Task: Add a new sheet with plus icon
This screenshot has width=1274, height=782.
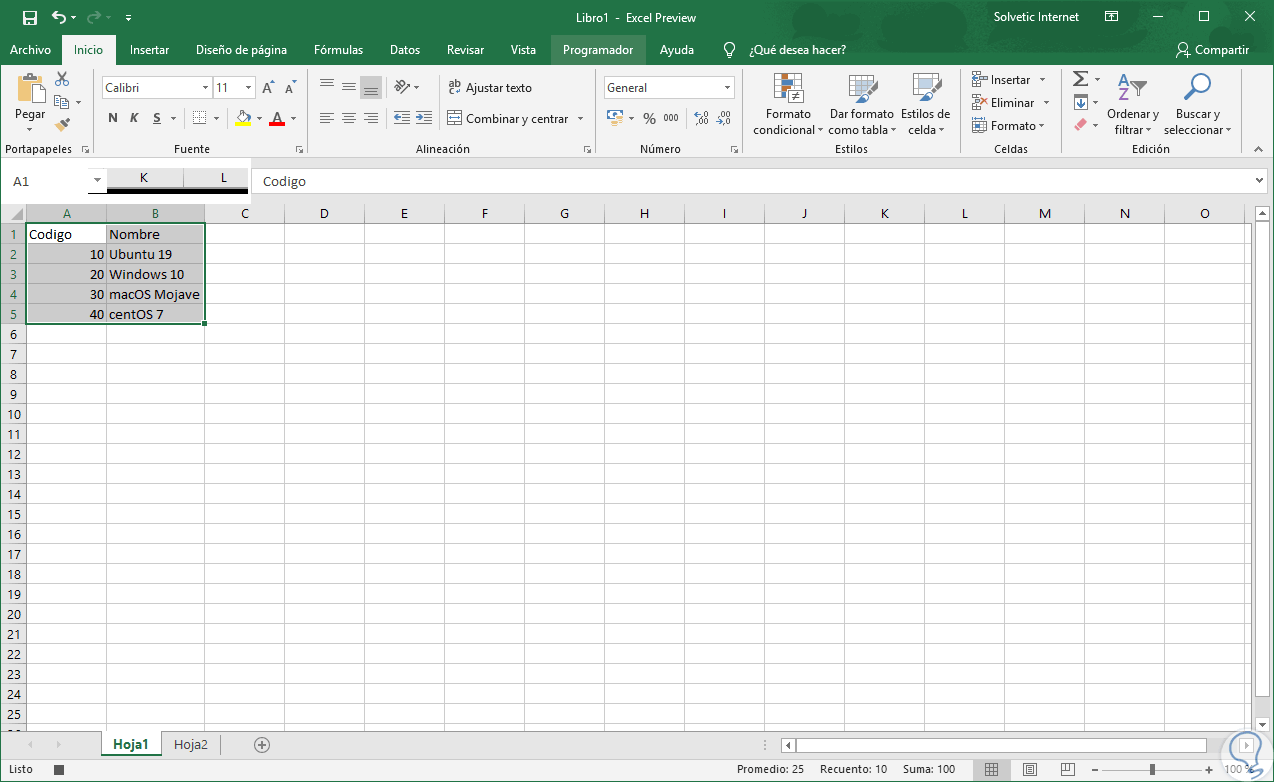Action: 262,744
